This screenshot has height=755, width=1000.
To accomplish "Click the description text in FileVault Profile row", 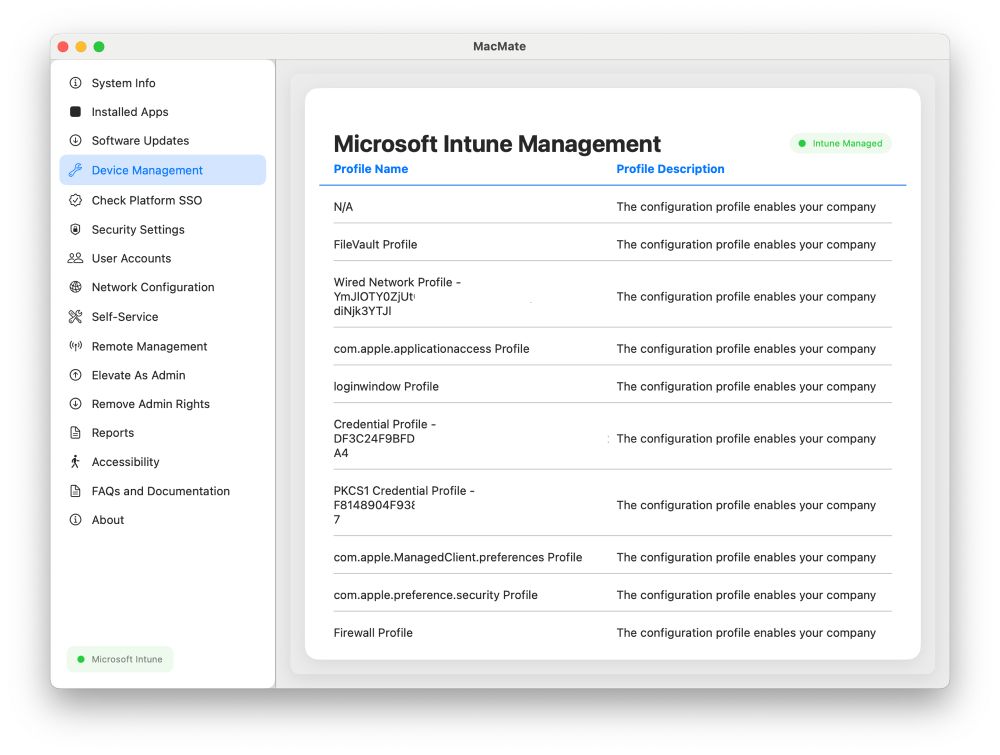I will [x=746, y=244].
